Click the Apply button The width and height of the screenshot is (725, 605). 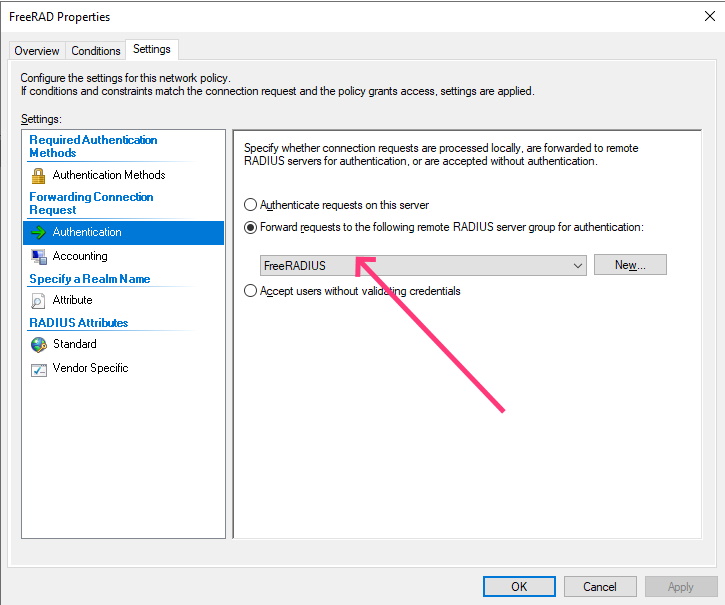681,586
